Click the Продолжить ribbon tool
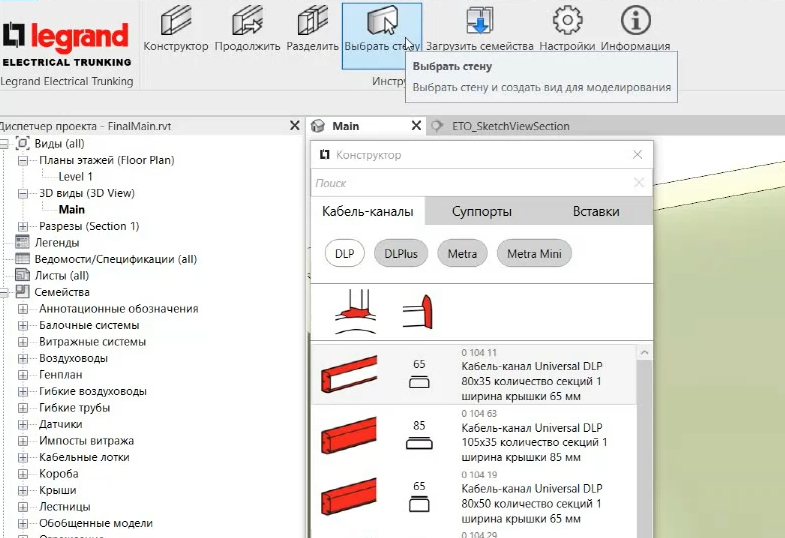The width and height of the screenshot is (785, 538). click(247, 29)
